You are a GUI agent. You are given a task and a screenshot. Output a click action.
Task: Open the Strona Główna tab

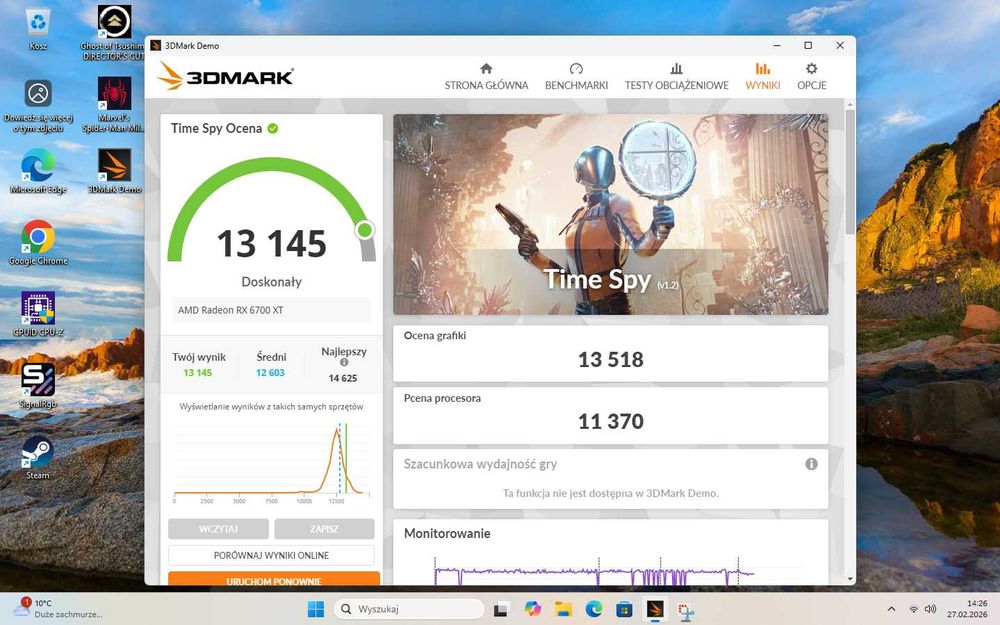[x=486, y=77]
